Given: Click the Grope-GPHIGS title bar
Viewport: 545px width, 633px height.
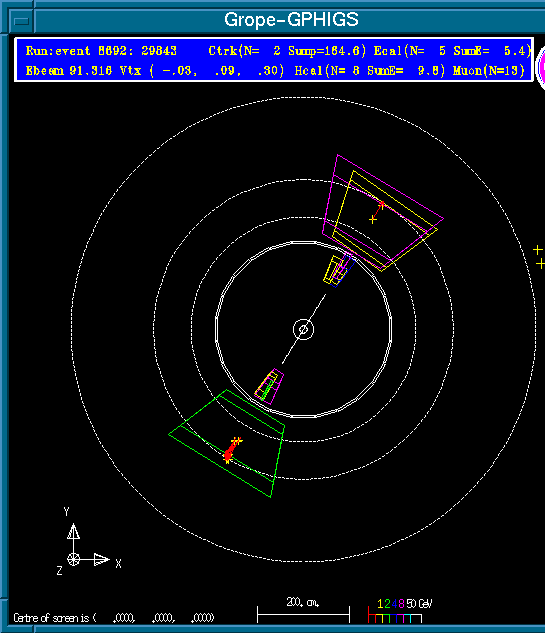Looking at the screenshot, I should click(291, 20).
